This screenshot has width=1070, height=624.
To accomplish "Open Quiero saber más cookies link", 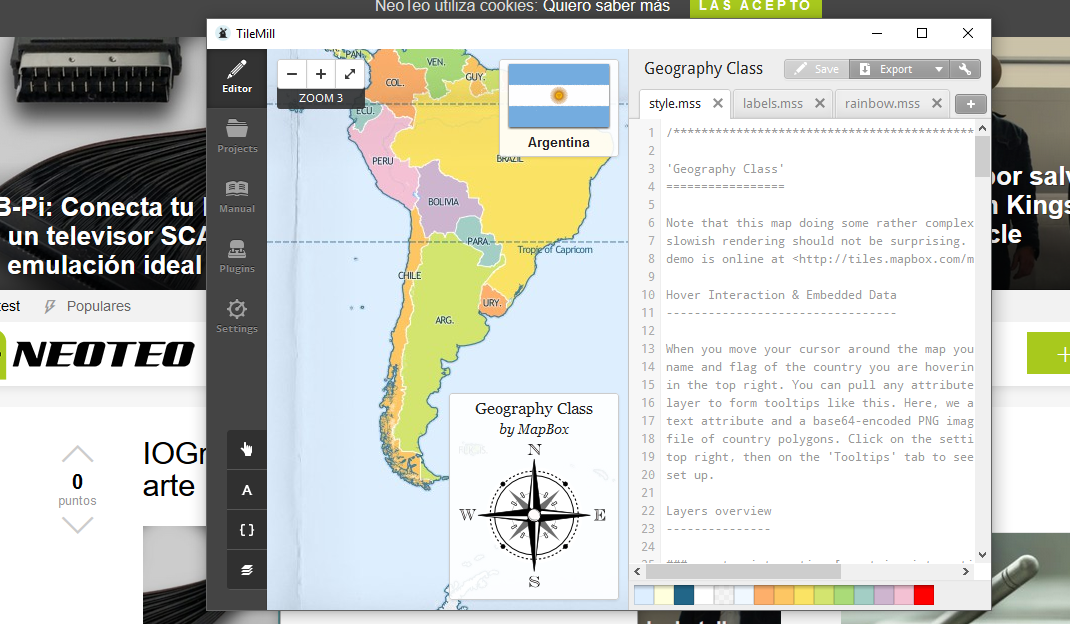I will [x=606, y=7].
